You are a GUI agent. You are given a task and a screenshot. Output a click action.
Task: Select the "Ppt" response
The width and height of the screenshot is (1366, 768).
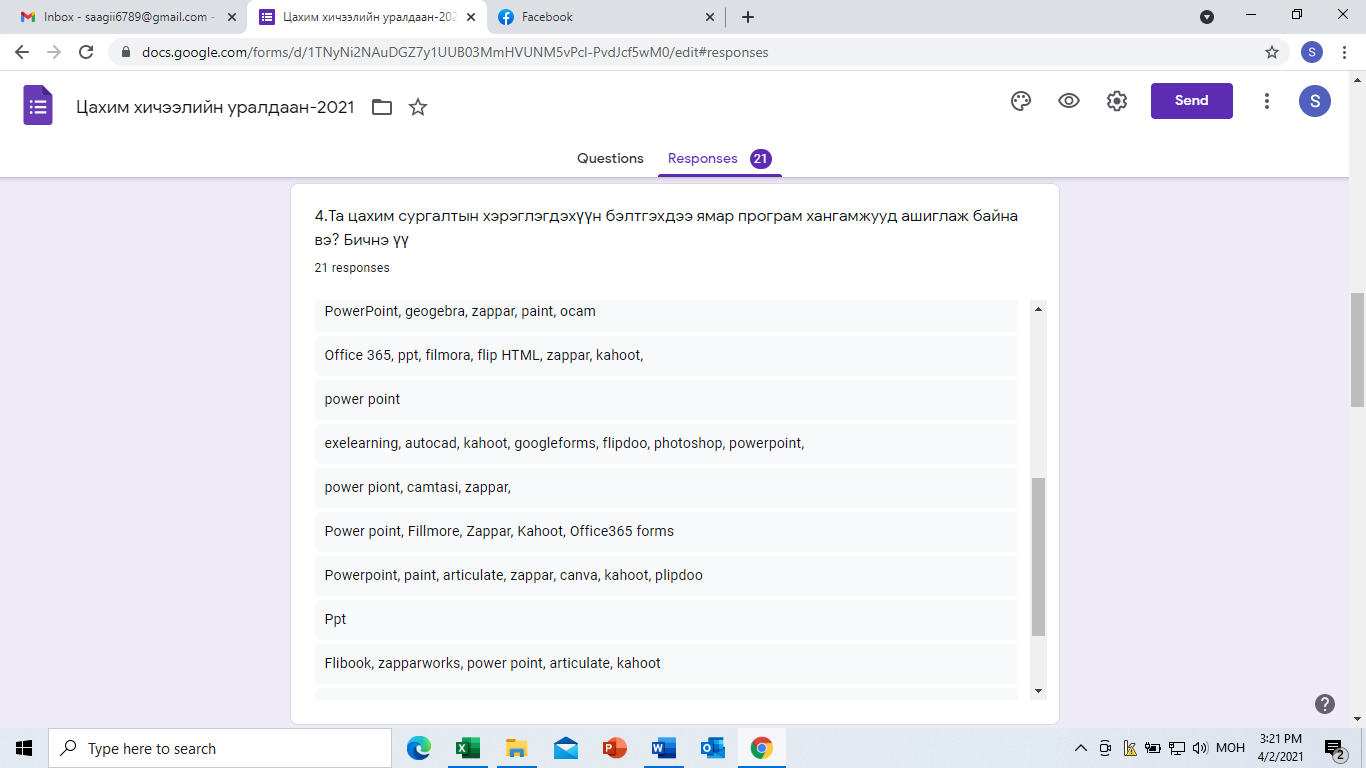[666, 619]
